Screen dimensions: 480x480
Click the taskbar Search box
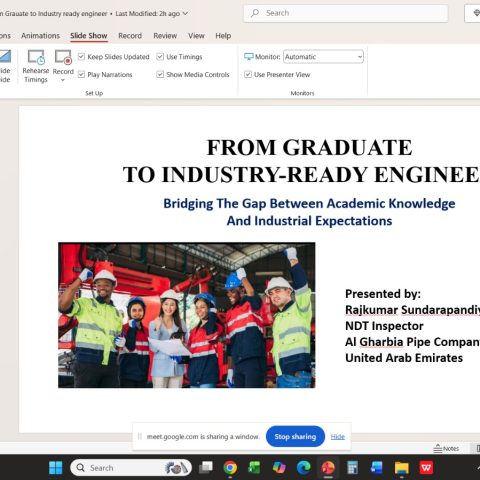coord(131,468)
